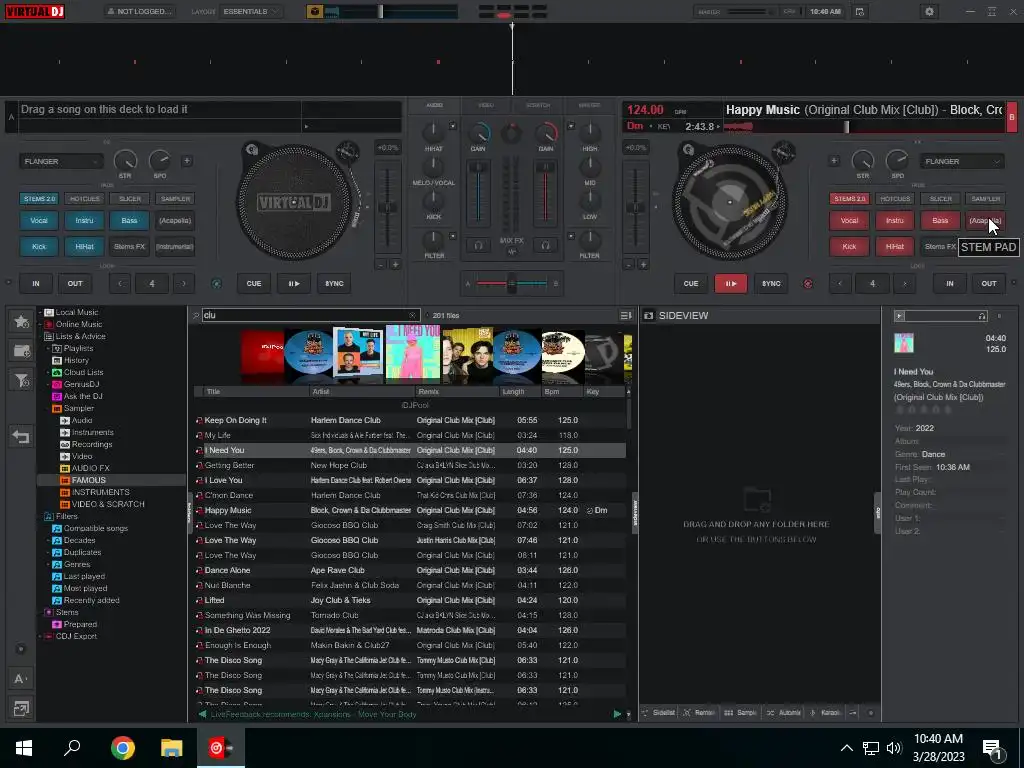The width and height of the screenshot is (1024, 768).
Task: Expand the Sampler folder in tree
Action: [48, 408]
